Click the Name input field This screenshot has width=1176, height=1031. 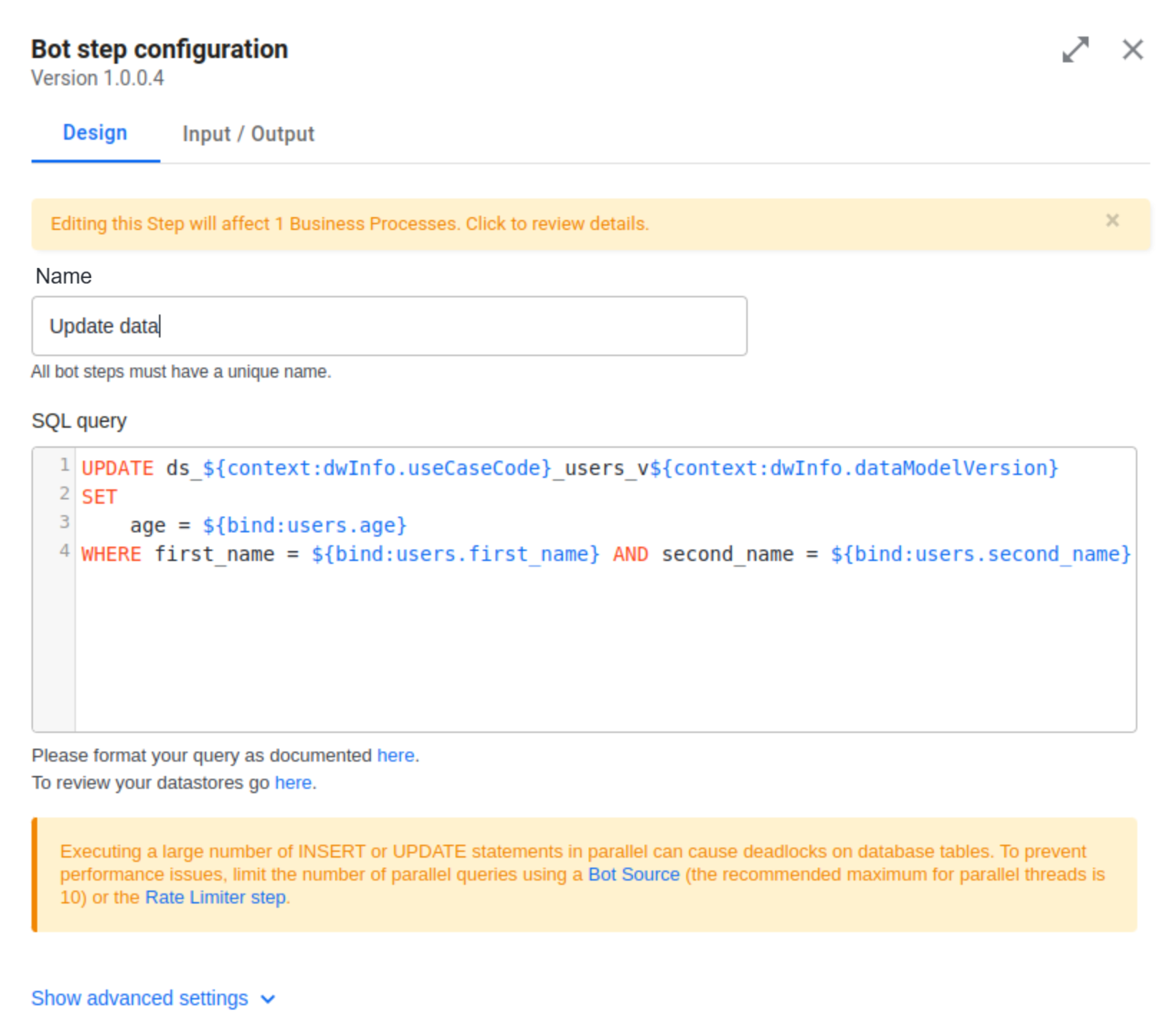389,326
